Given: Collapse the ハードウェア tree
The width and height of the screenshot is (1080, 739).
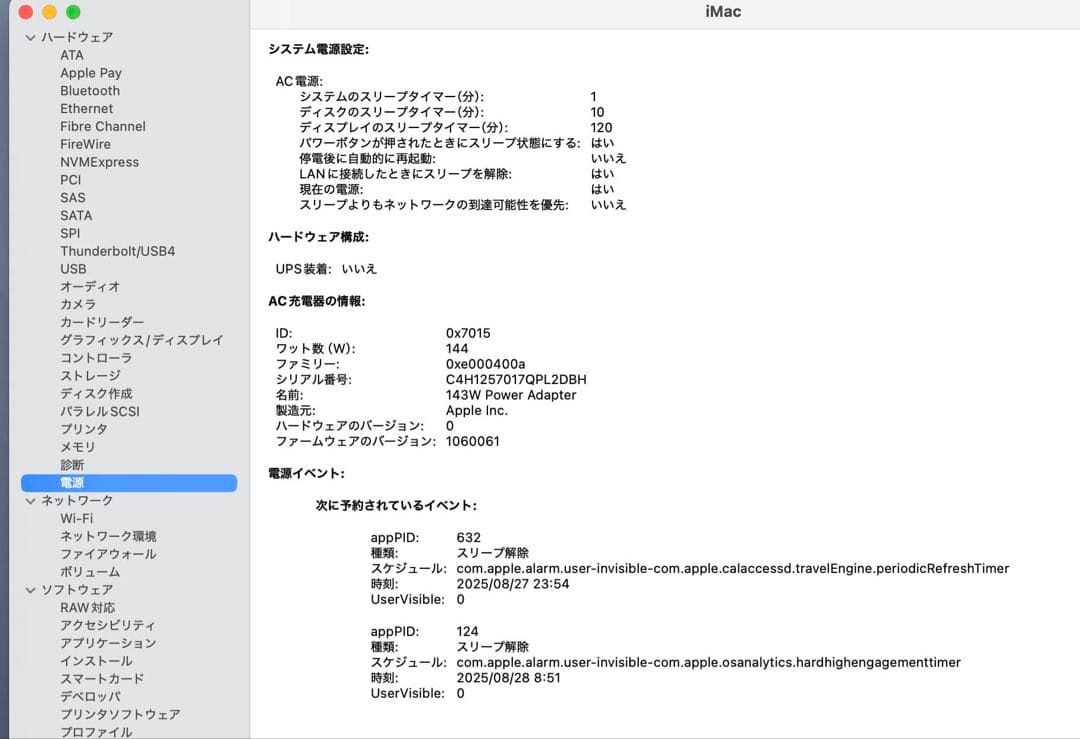Looking at the screenshot, I should click(x=31, y=37).
